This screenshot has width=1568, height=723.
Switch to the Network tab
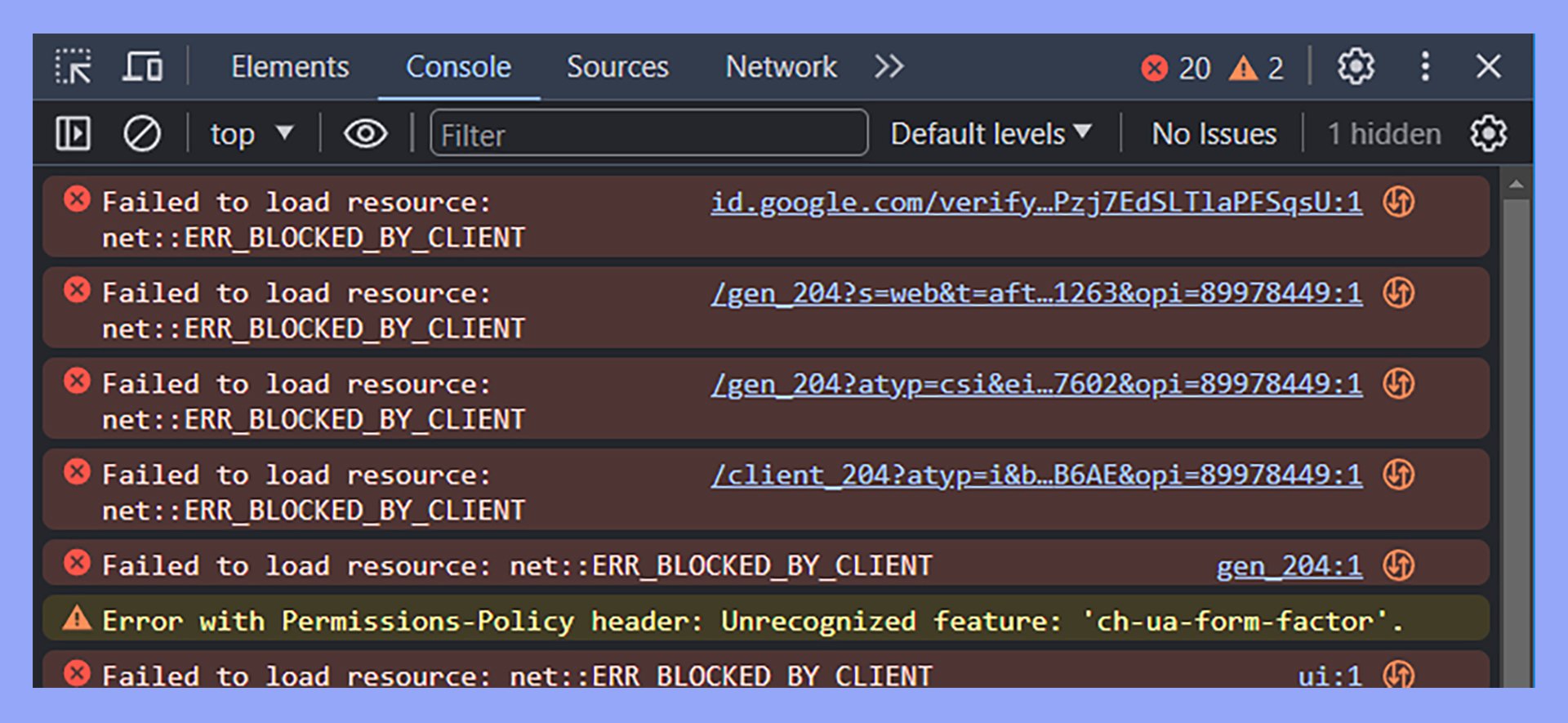click(781, 67)
